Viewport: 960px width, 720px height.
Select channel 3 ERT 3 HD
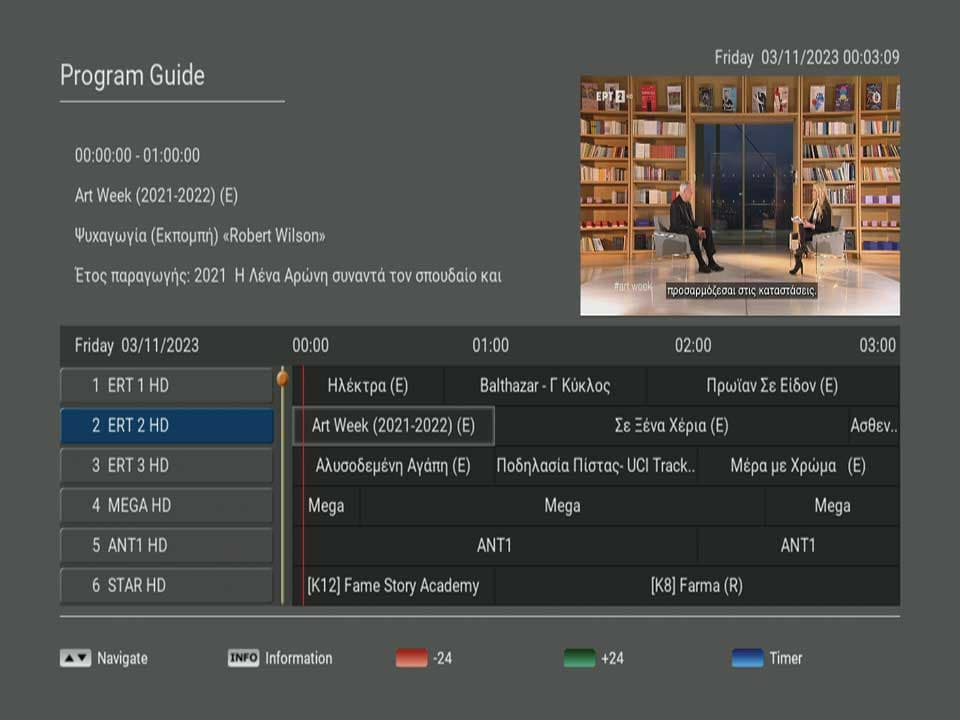tap(166, 465)
